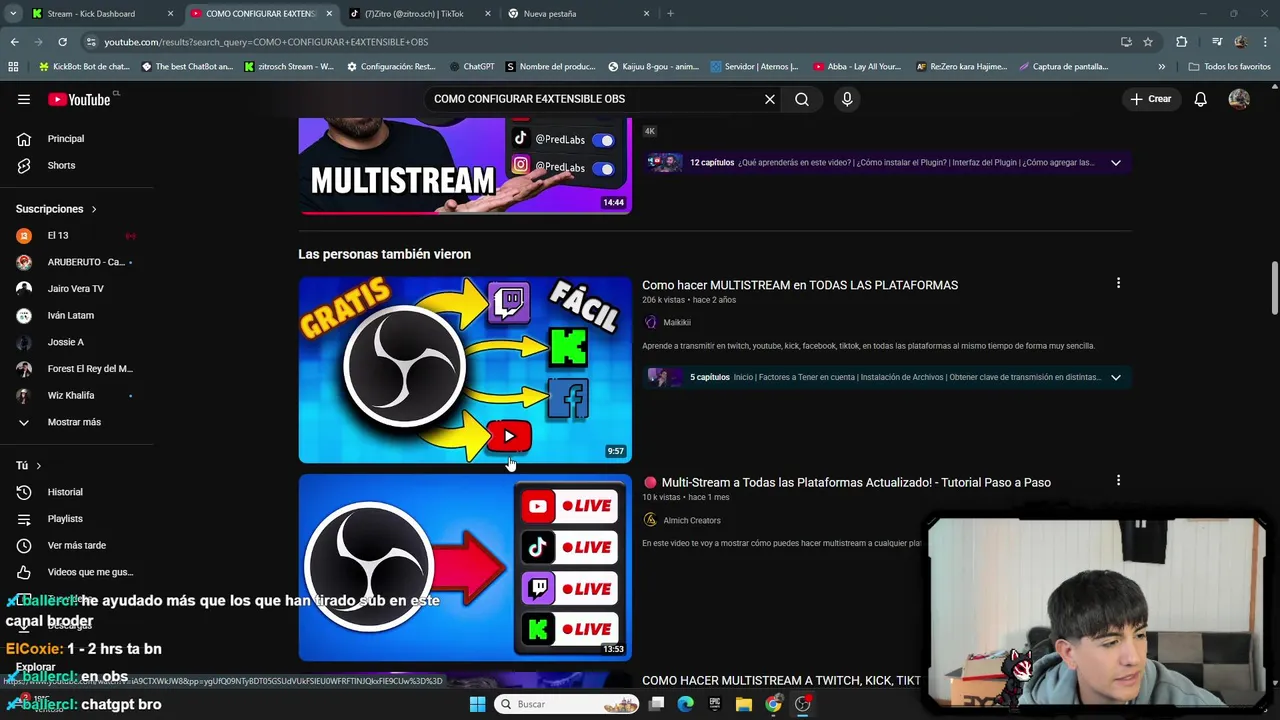Open options for Como hacer MULTISTREAM video
The image size is (1280, 720).
pos(1118,283)
